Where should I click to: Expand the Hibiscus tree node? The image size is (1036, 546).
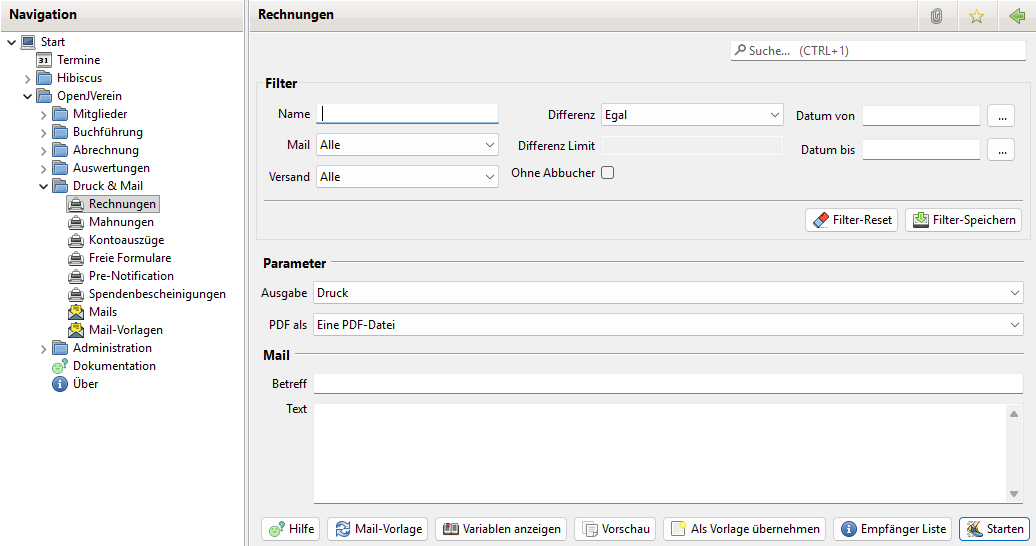[x=28, y=78]
